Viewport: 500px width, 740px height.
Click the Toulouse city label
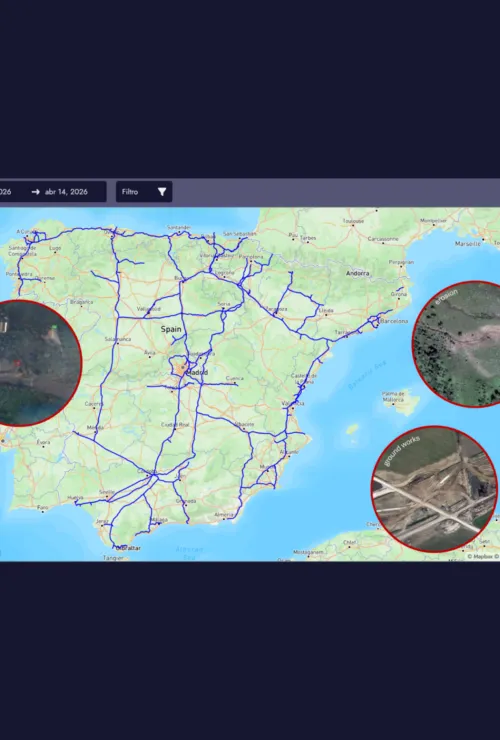353,221
